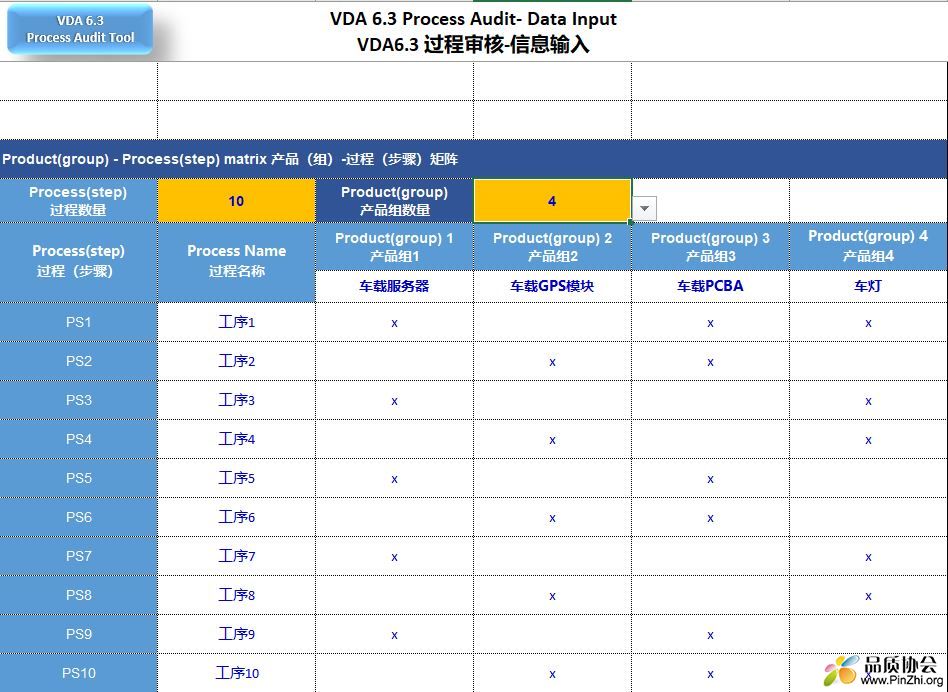Screen dimensions: 948x692
Task: Click the Process(step) 过程（步骤） header
Action: pyautogui.click(x=79, y=262)
